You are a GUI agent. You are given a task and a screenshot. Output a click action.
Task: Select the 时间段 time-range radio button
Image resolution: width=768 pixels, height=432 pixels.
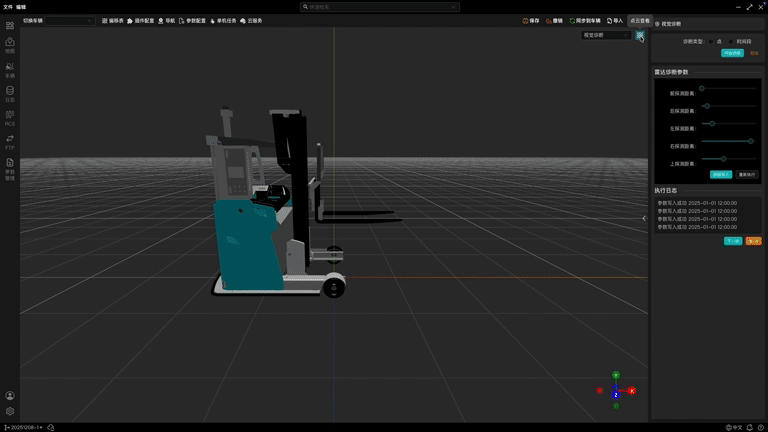(x=731, y=41)
